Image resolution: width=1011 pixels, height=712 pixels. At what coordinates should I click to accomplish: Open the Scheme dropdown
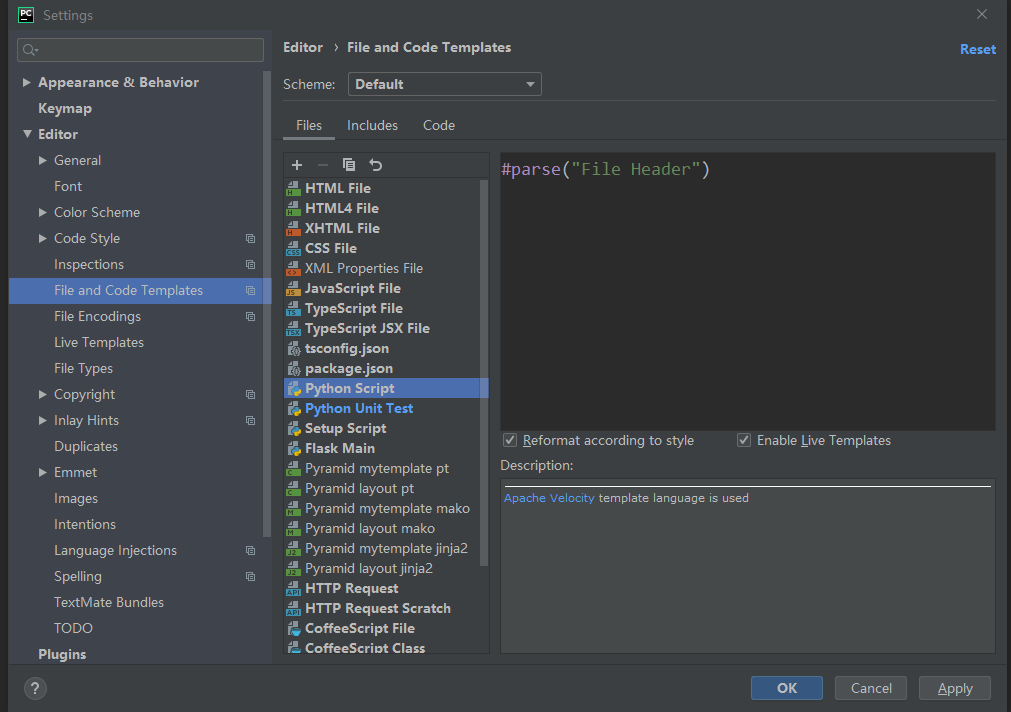[x=444, y=84]
